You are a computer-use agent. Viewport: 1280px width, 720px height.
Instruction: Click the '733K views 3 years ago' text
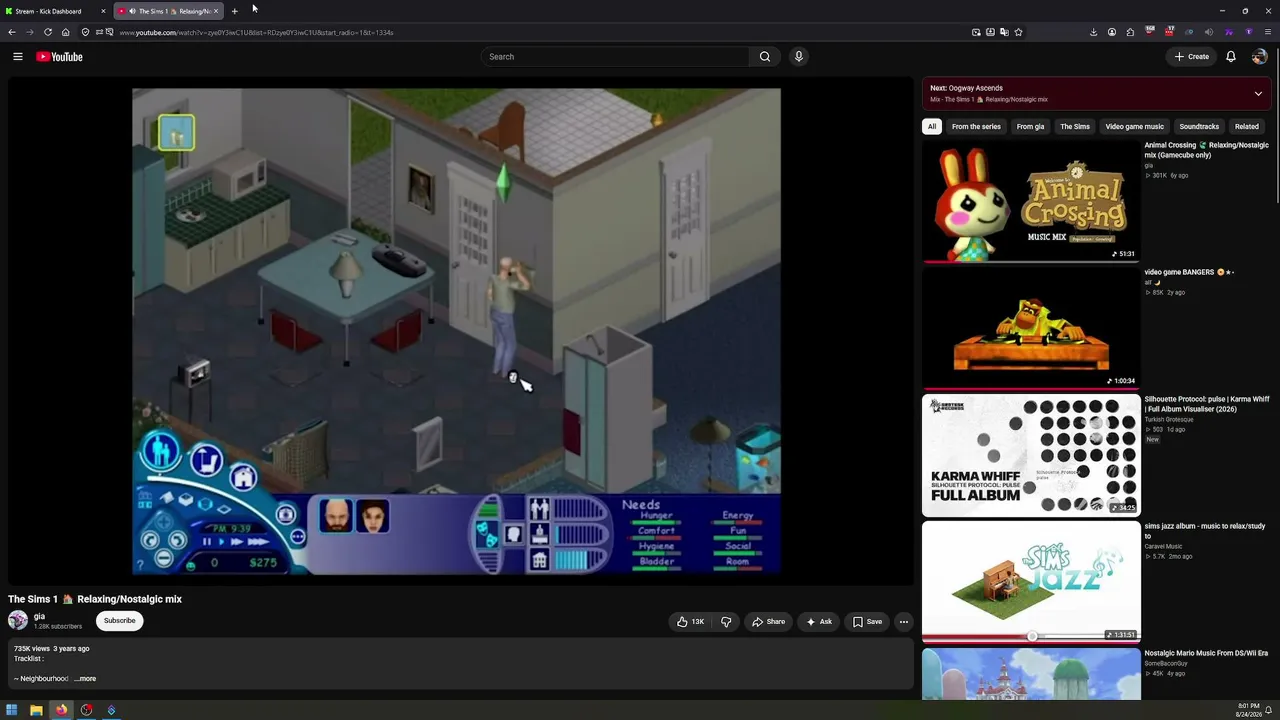pyautogui.click(x=52, y=649)
